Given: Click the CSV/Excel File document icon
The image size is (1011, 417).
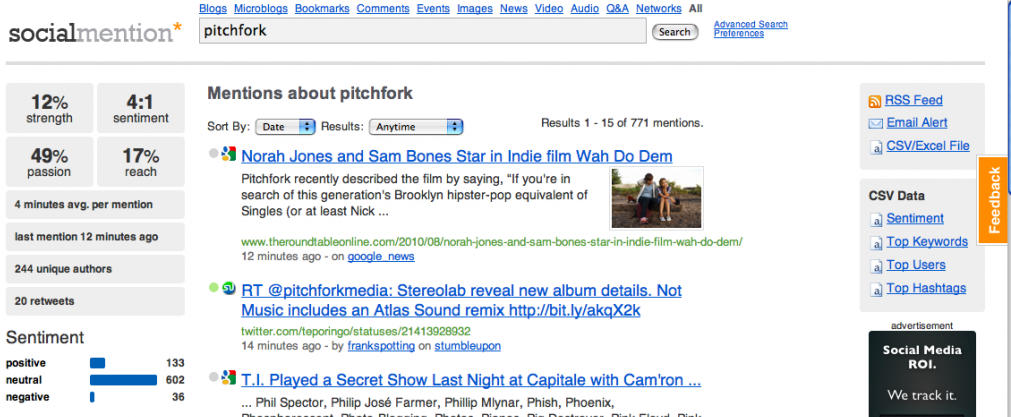Looking at the screenshot, I should (x=876, y=148).
